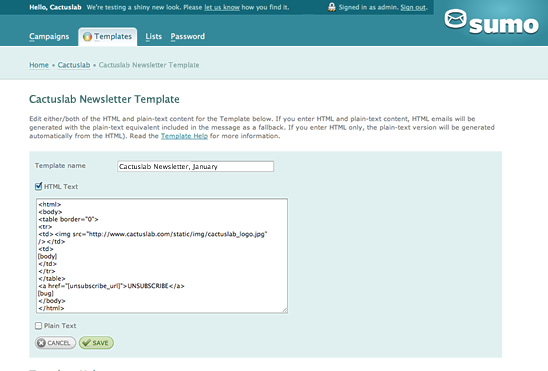Click the Templates tab globe icon

(87, 36)
